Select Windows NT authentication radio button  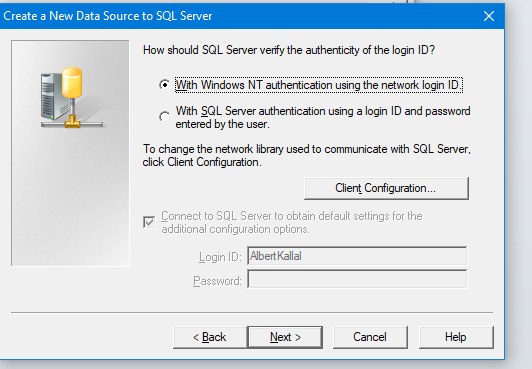165,84
